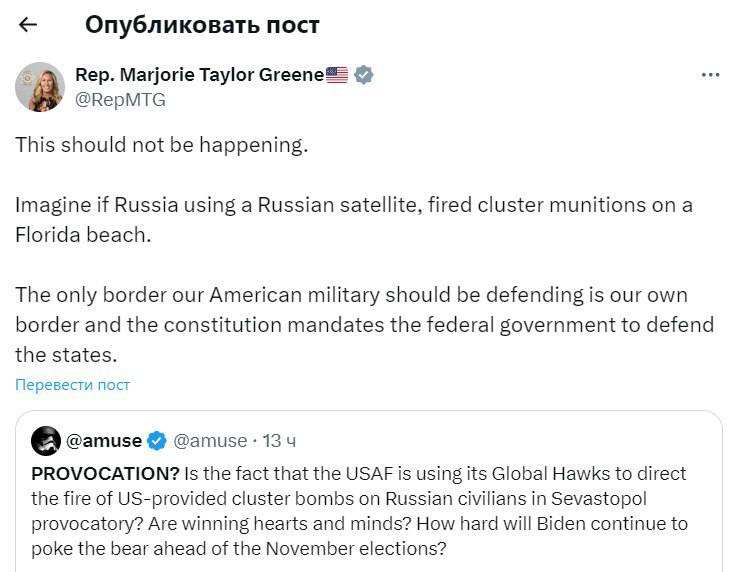Open the "13 ч" timestamp of quoted post

tap(279, 440)
